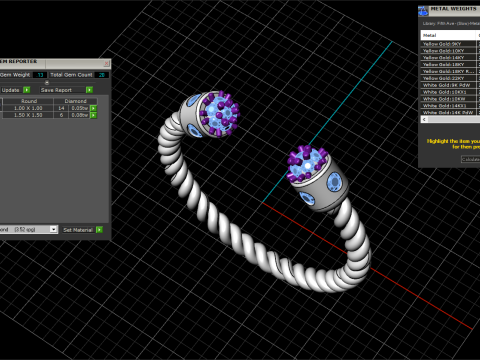The height and width of the screenshot is (360, 480).
Task: Click the Metal Weights scale icon
Action: point(423,11)
